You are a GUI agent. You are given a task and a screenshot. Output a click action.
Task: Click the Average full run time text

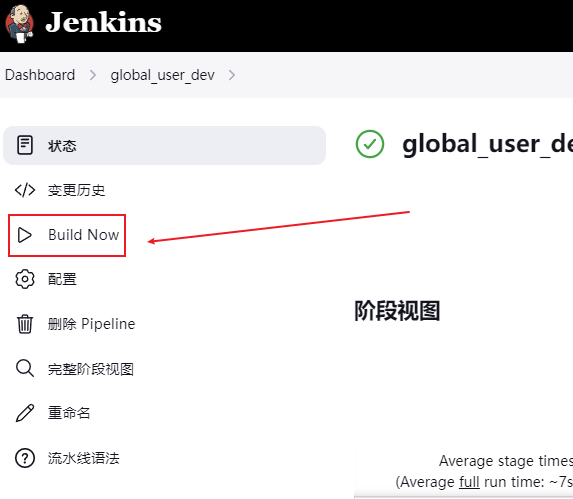coord(484,482)
